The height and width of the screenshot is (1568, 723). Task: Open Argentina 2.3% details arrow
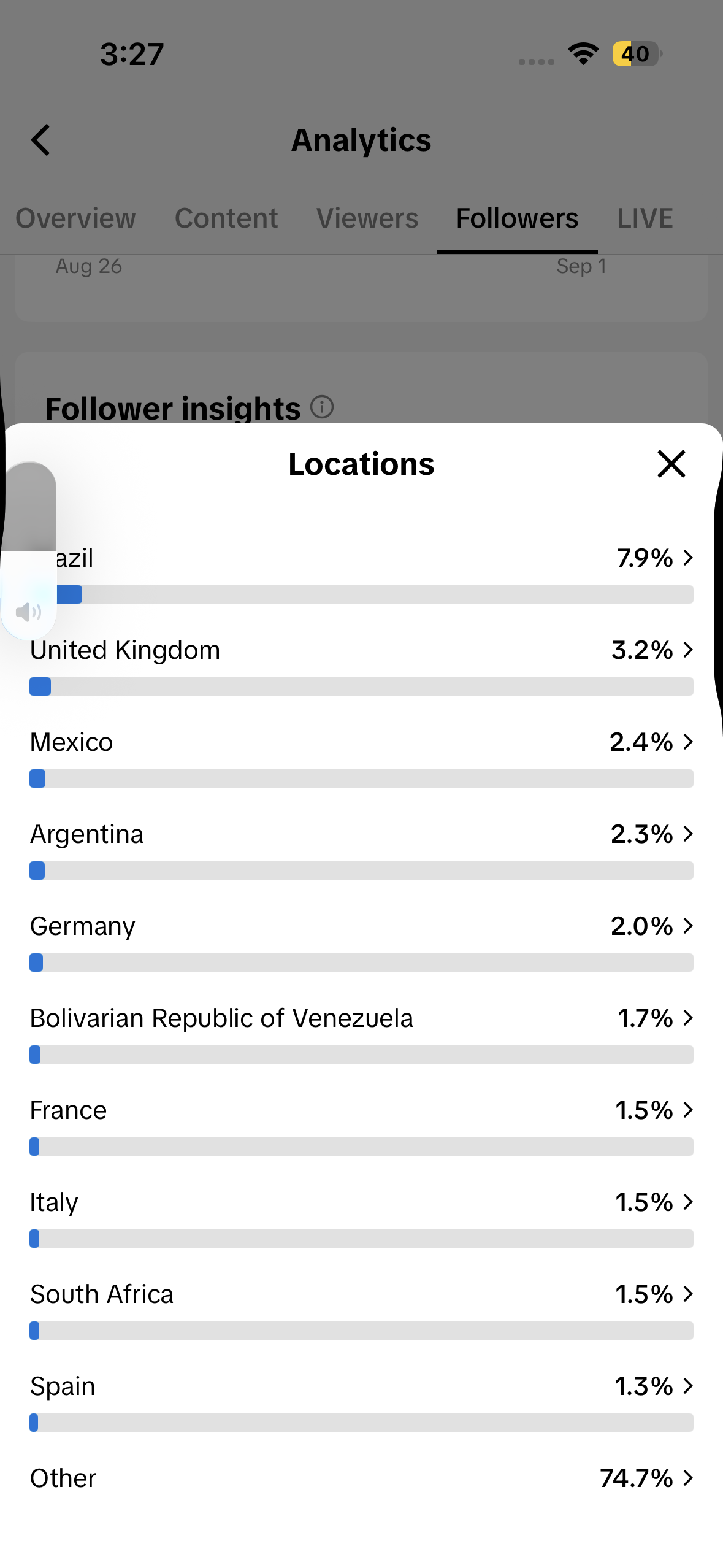[688, 834]
